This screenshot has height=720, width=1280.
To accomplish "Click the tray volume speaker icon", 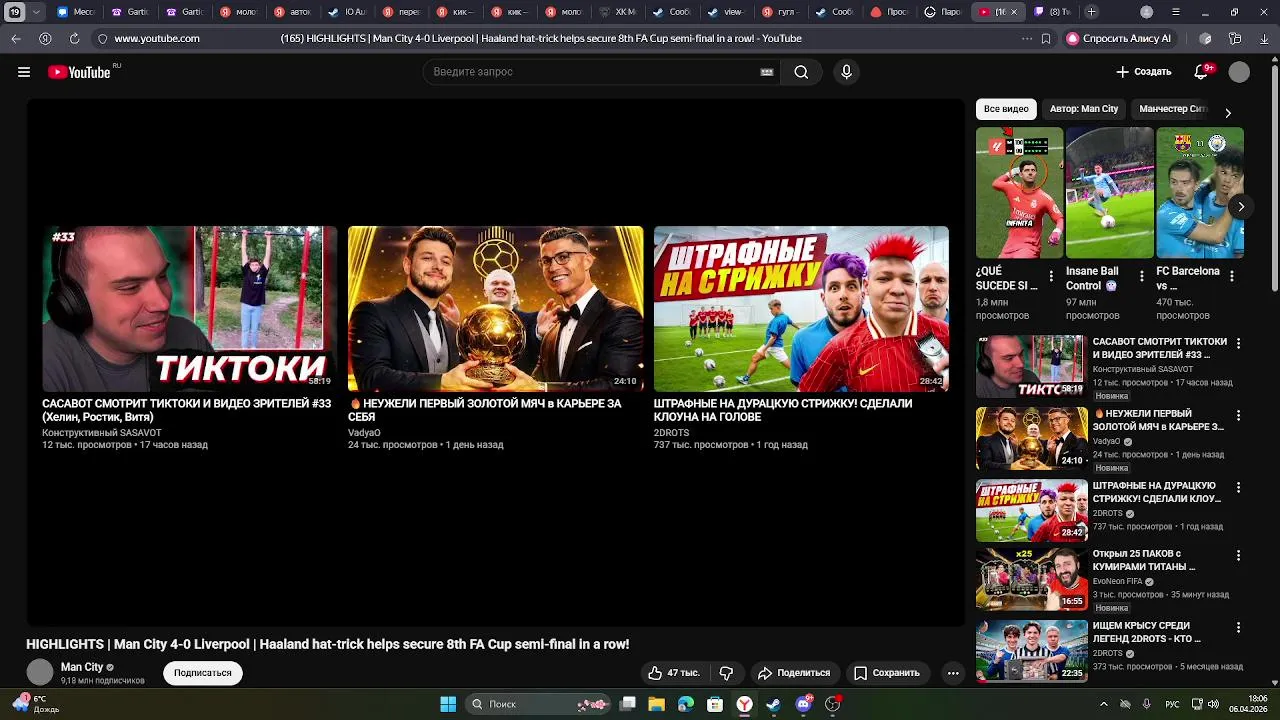I will tap(1213, 704).
